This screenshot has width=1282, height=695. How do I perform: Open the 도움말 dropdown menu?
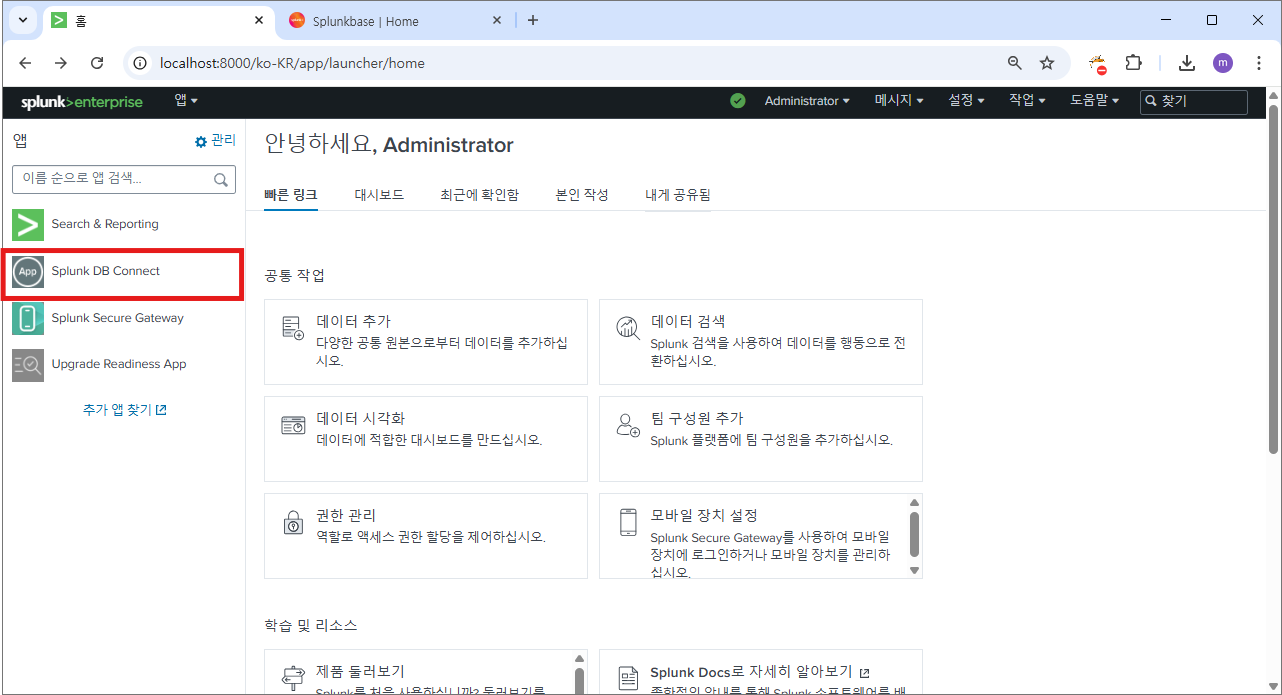pos(1094,101)
